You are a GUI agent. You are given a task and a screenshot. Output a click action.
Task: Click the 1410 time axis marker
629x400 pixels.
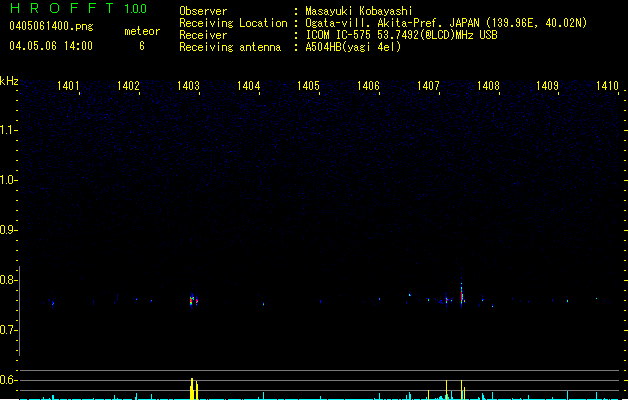tap(607, 86)
